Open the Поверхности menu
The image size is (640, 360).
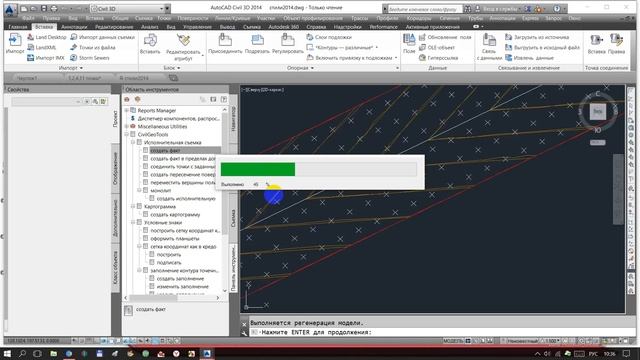point(193,18)
